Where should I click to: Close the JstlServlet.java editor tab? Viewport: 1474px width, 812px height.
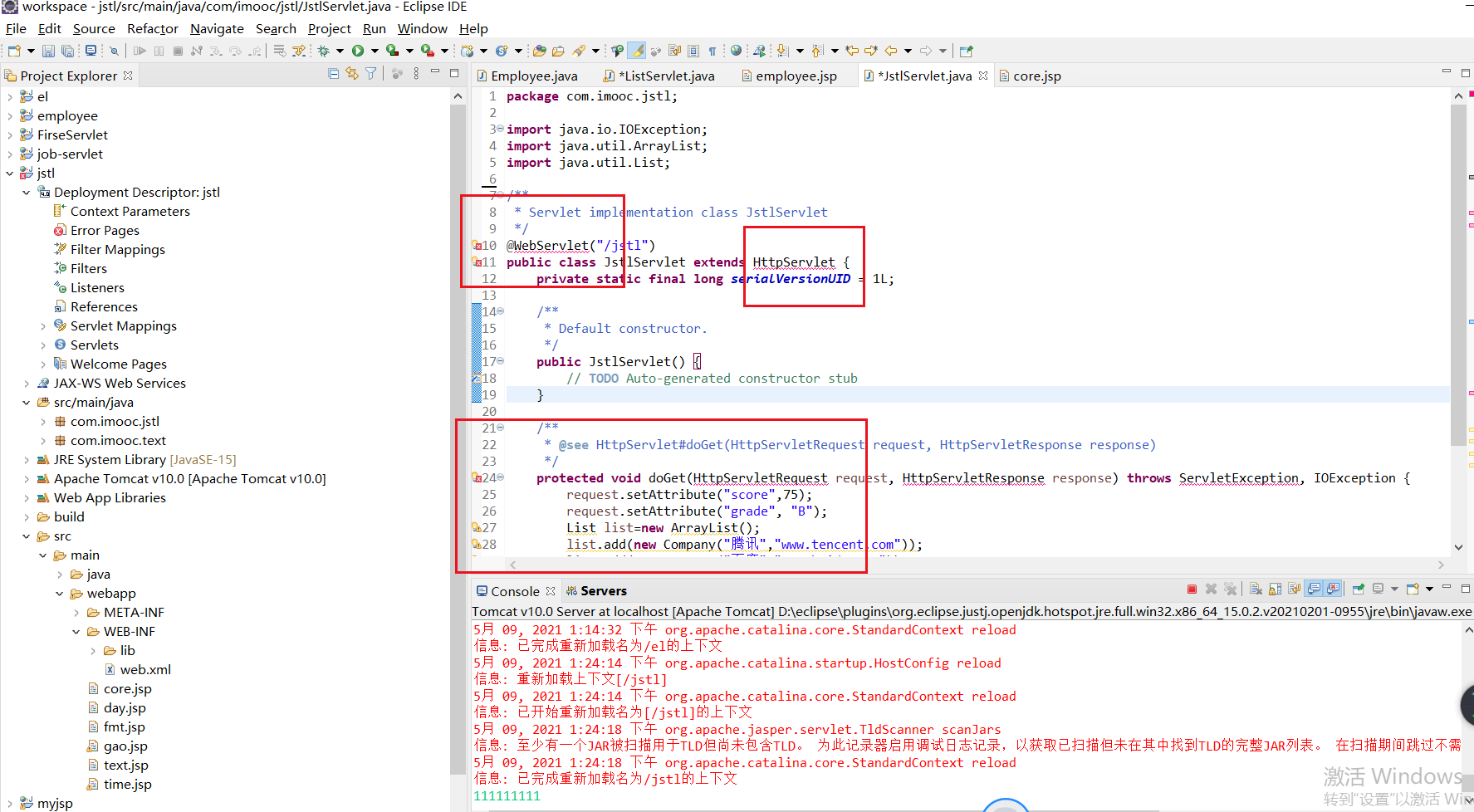tap(983, 76)
